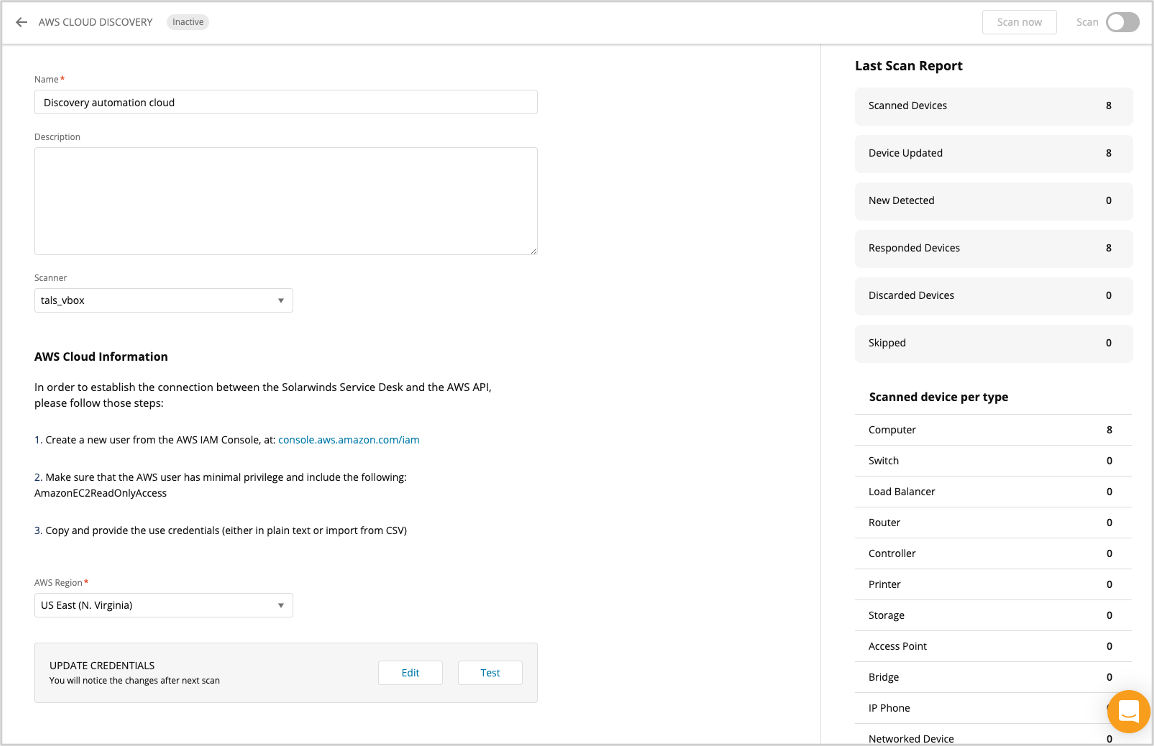Click the Networked Device row label
The width and height of the screenshot is (1154, 746).
[x=911, y=739]
